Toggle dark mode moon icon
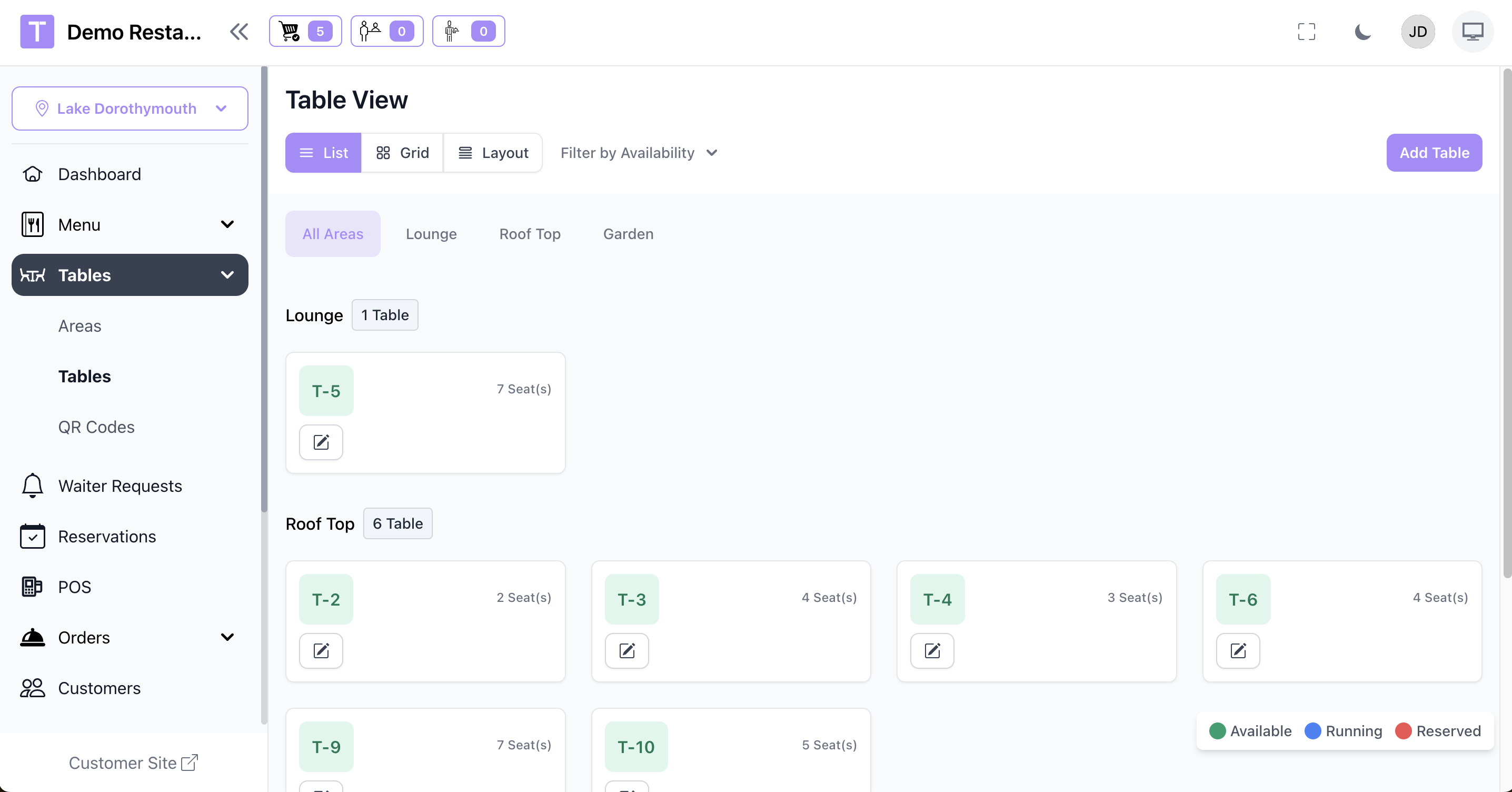Viewport: 1512px width, 792px height. coord(1362,31)
